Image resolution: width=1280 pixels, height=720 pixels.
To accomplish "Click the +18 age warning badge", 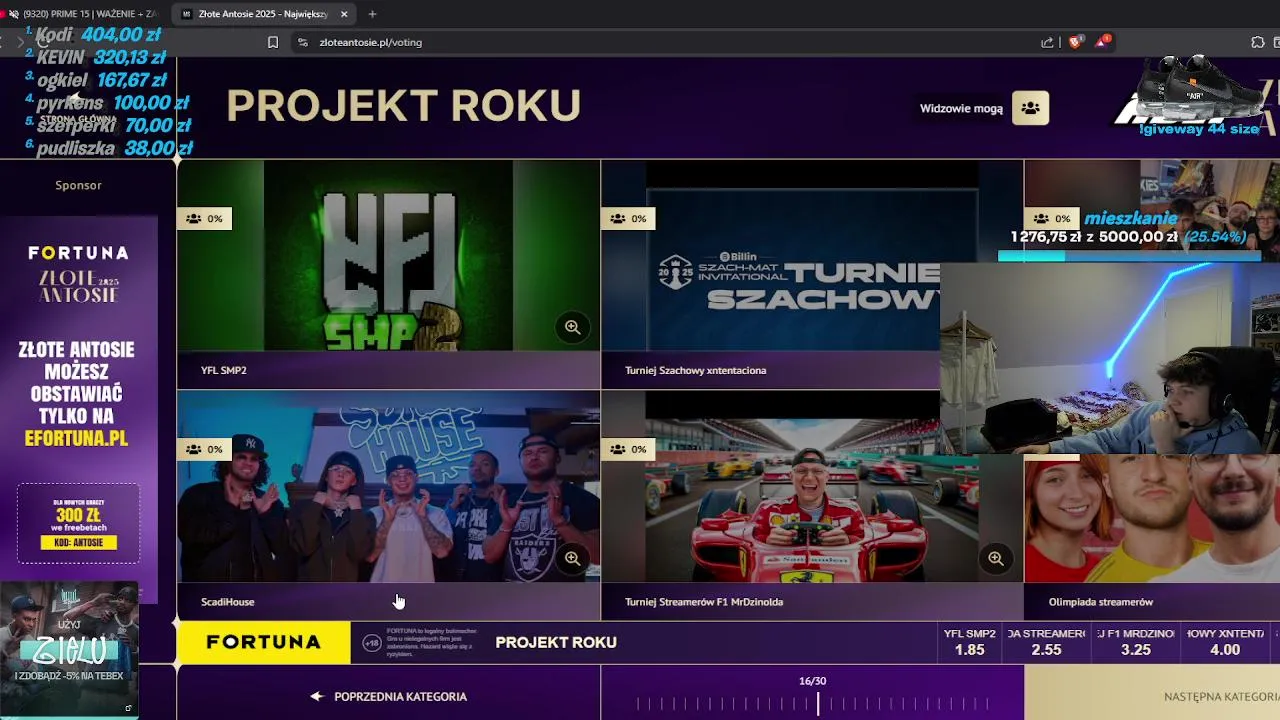I will [371, 643].
